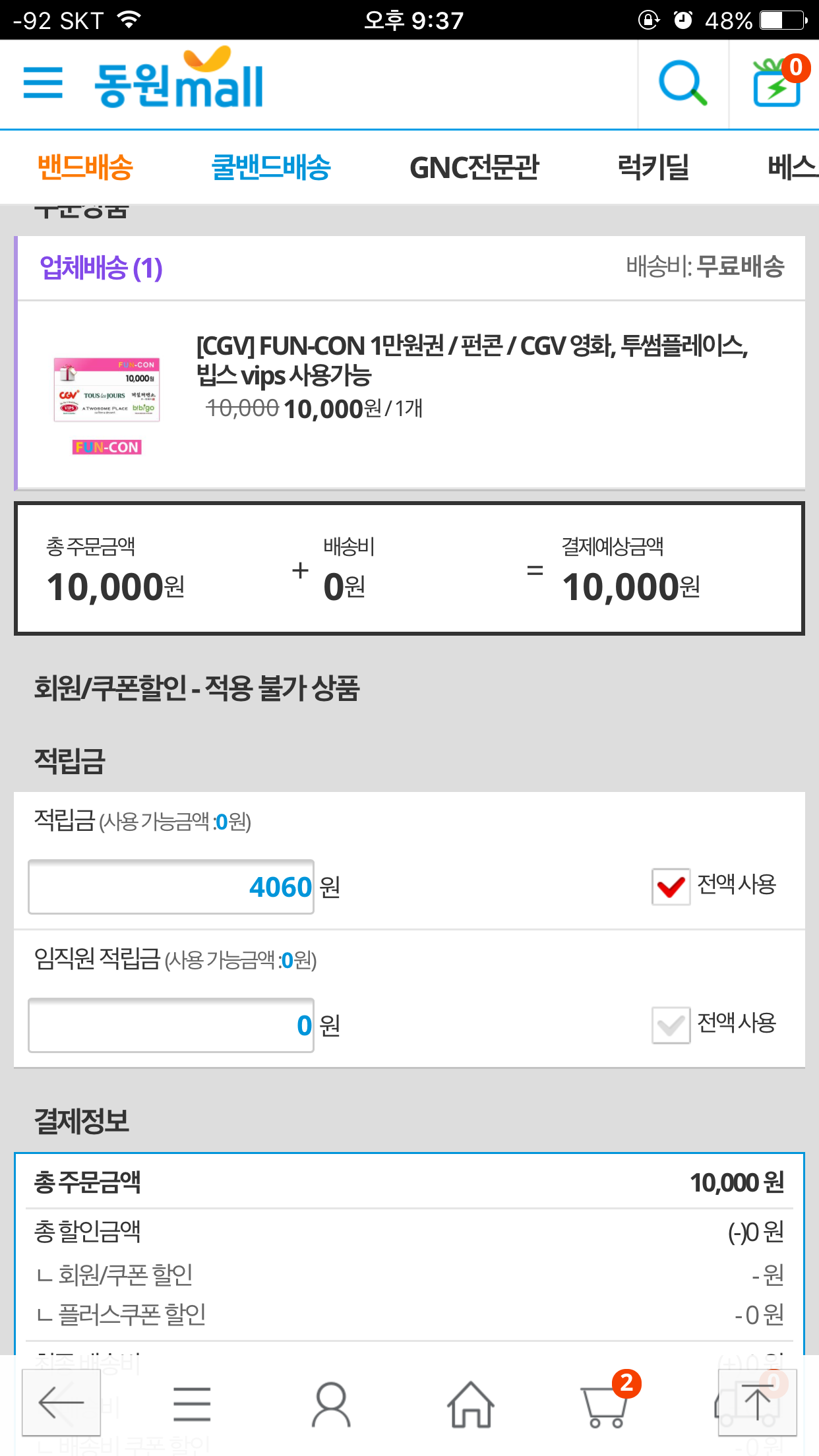
Task: Open the CGV FUN-CON product title
Action: pyautogui.click(x=471, y=360)
